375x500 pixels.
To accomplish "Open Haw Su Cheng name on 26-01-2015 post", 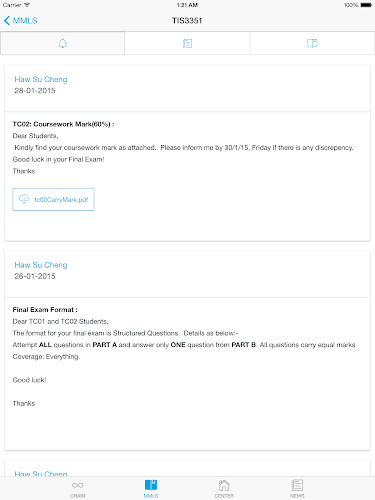I will point(41,265).
